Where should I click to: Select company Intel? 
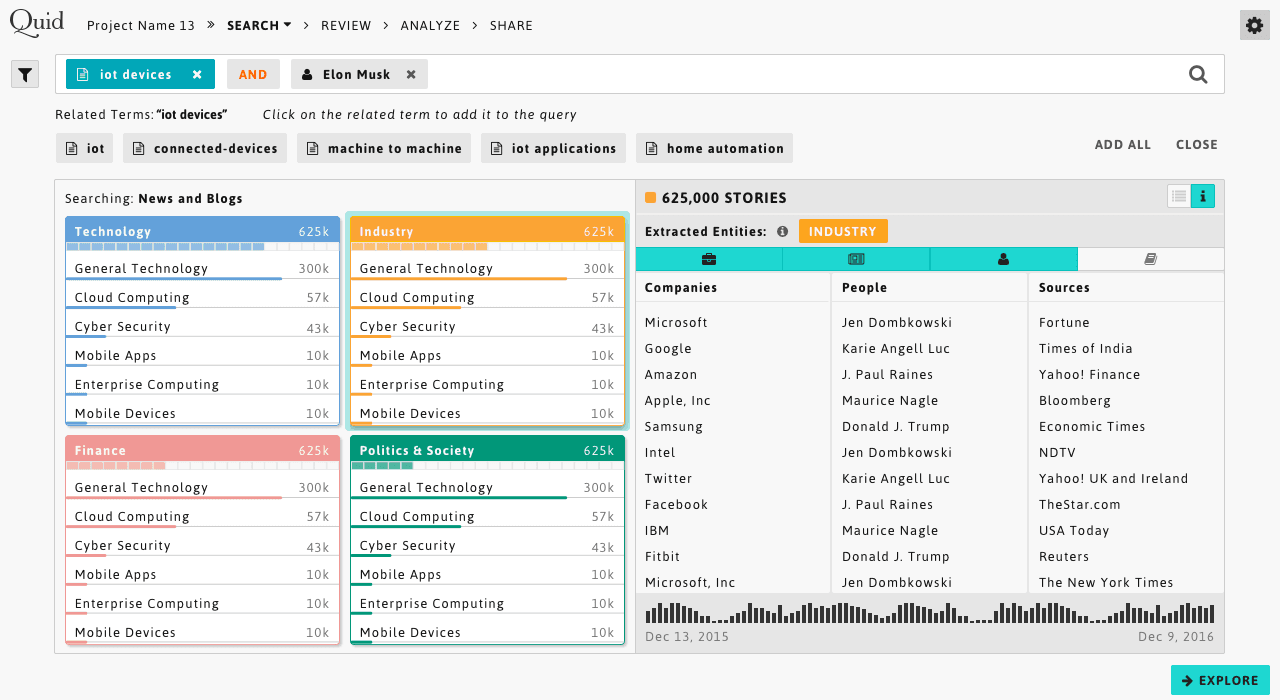660,452
